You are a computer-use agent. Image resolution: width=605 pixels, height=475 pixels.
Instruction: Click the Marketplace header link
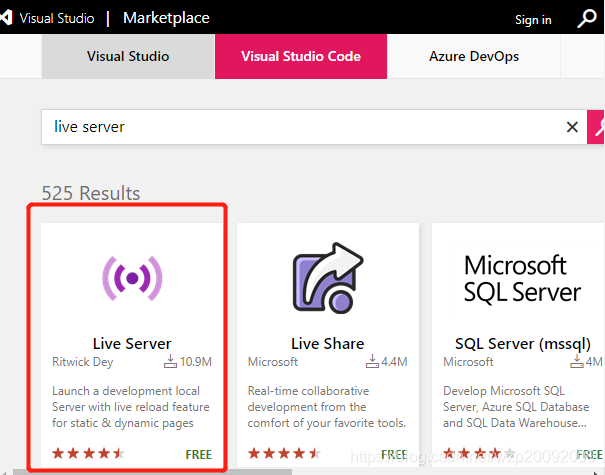pos(166,18)
